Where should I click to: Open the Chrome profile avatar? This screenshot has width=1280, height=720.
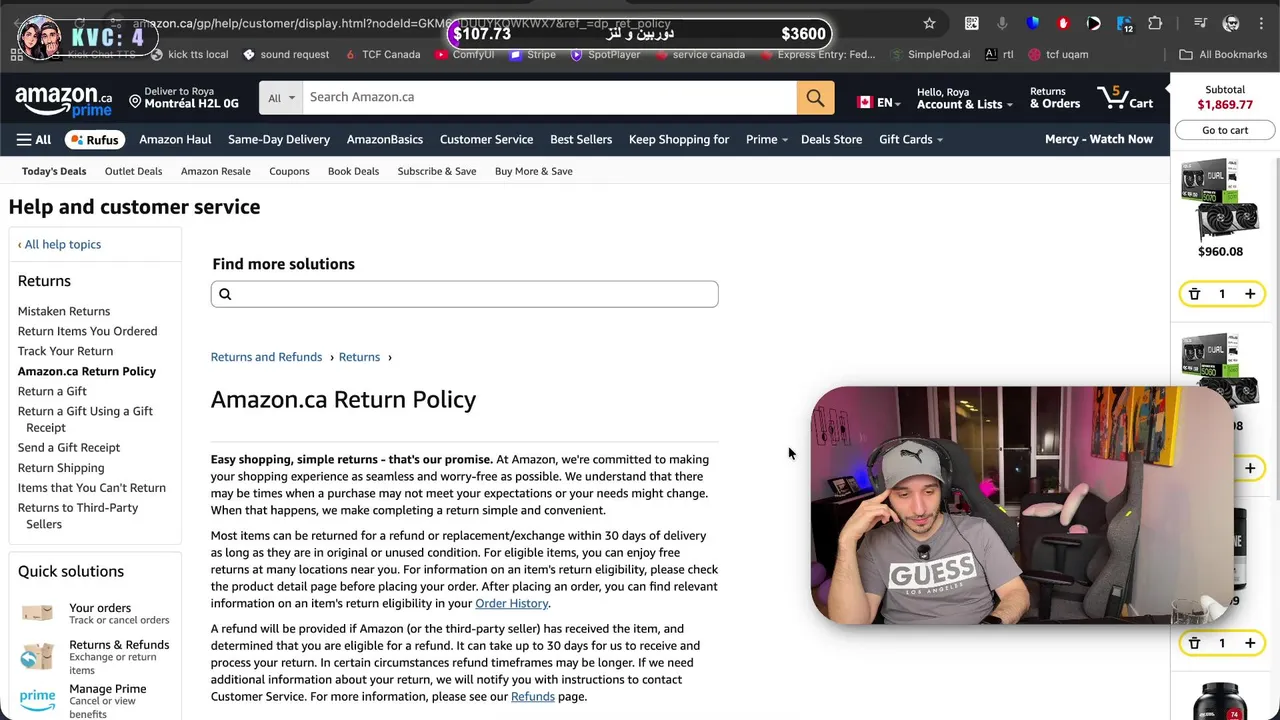(1231, 23)
